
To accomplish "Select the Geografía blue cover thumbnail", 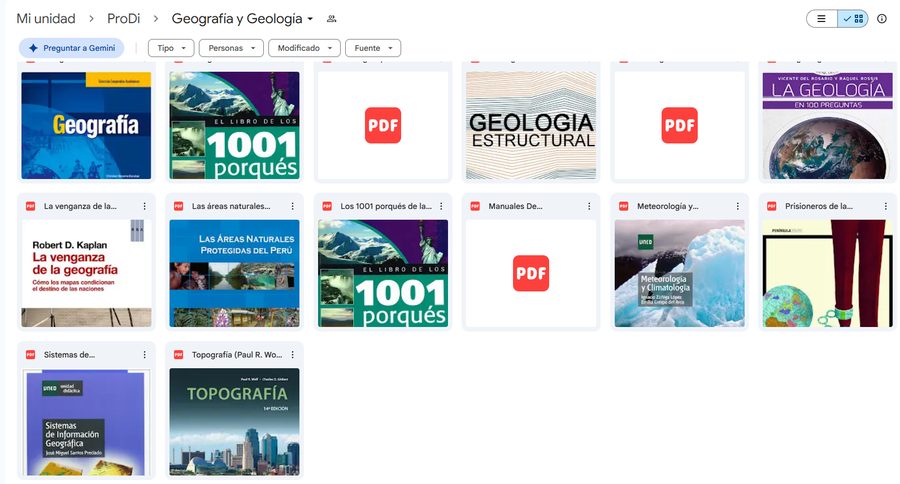I will pyautogui.click(x=86, y=125).
